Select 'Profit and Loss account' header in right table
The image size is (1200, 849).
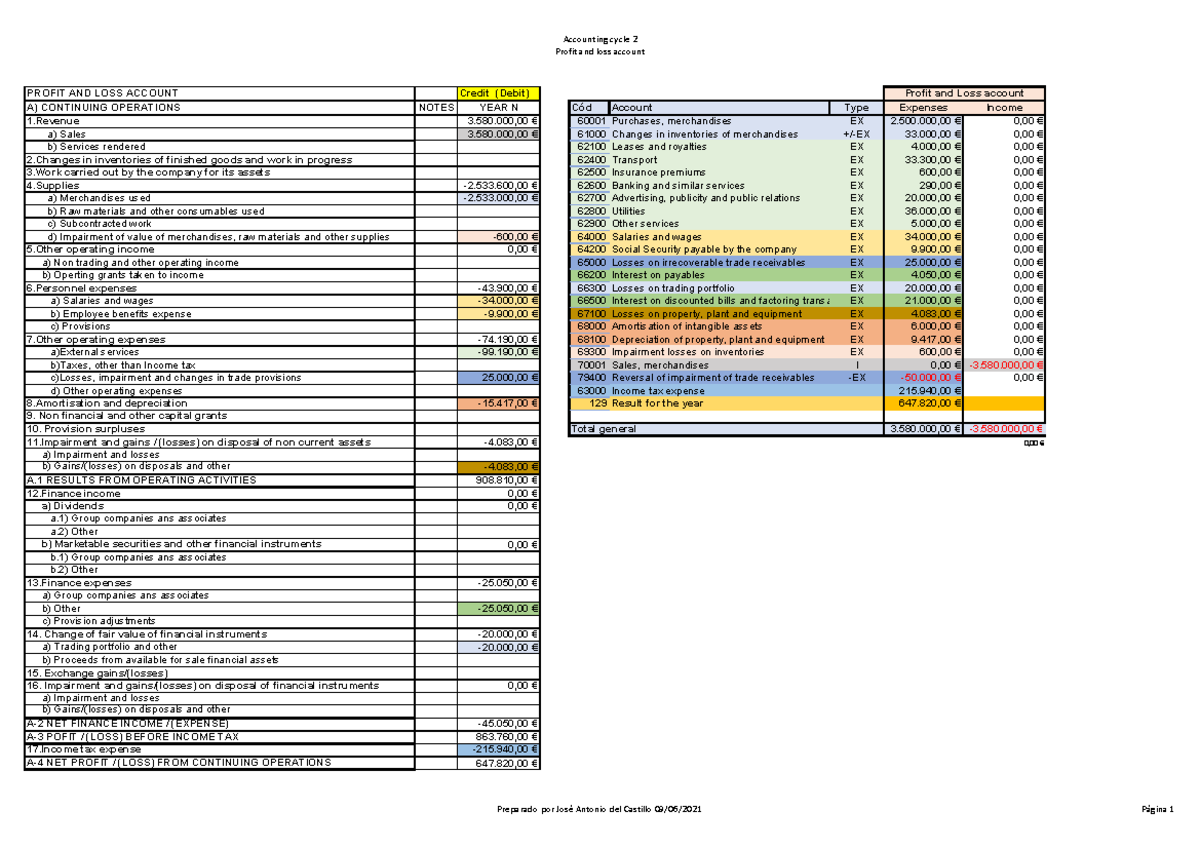964,93
